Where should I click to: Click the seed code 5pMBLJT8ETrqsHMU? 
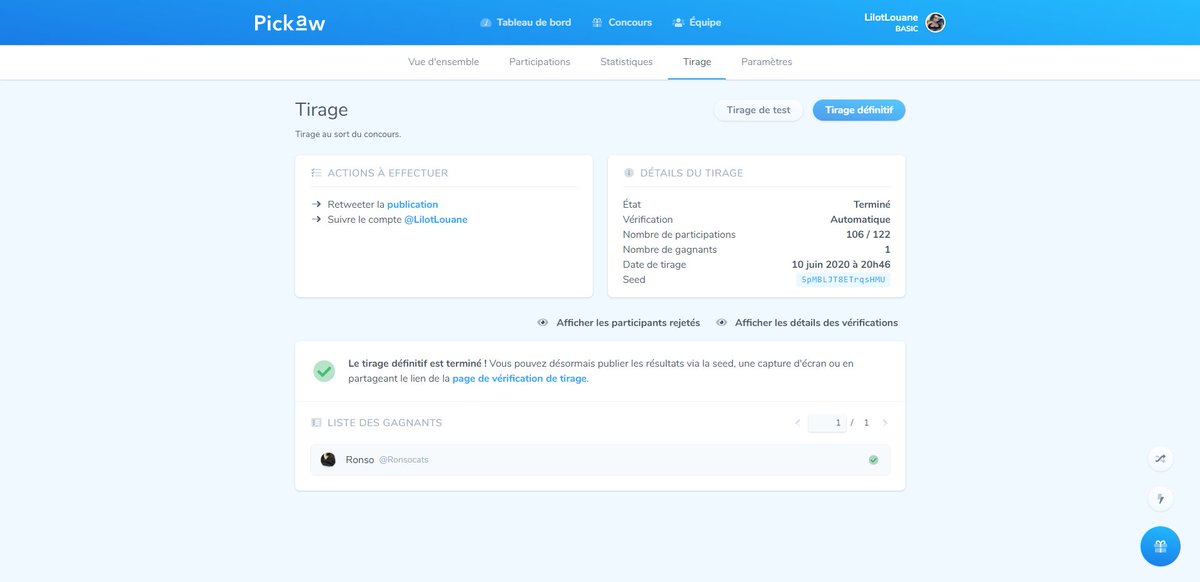coord(843,280)
